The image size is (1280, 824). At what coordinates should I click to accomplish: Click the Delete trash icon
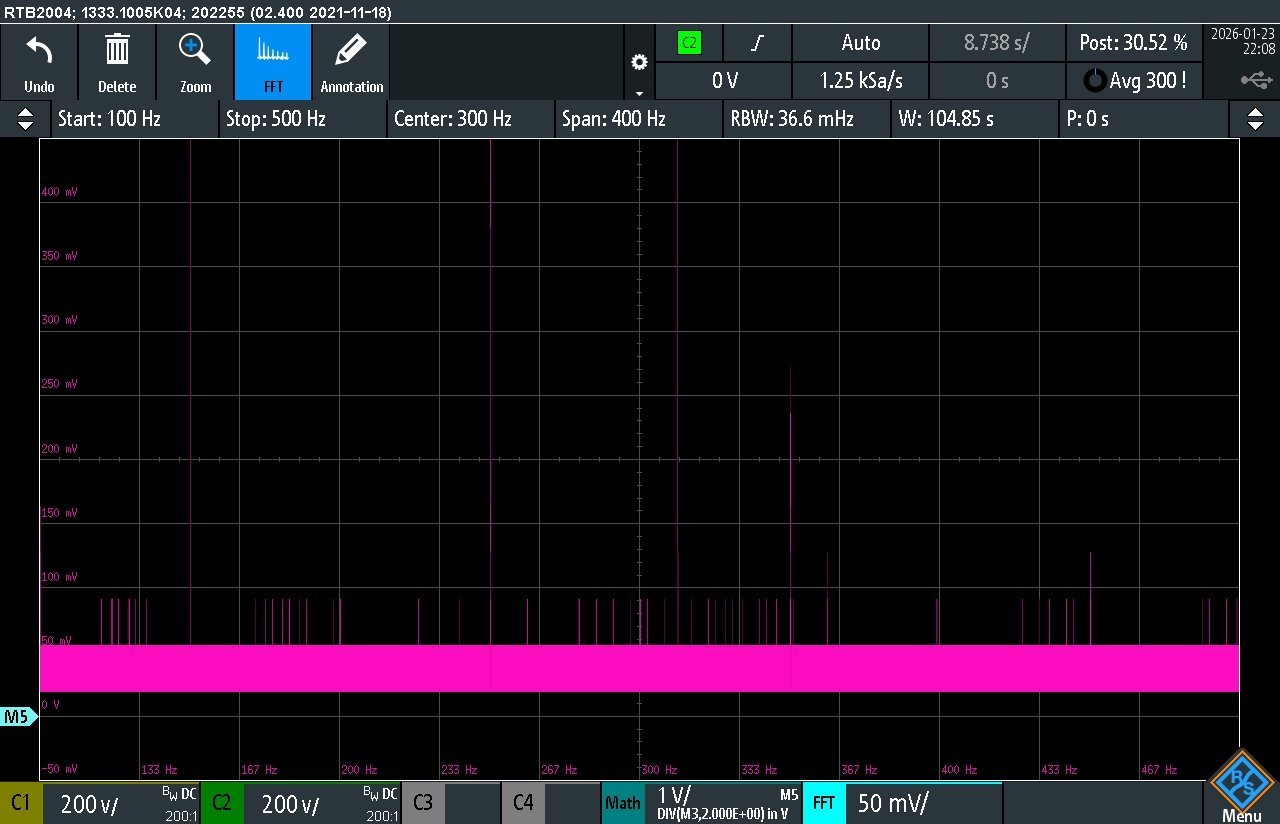click(117, 51)
